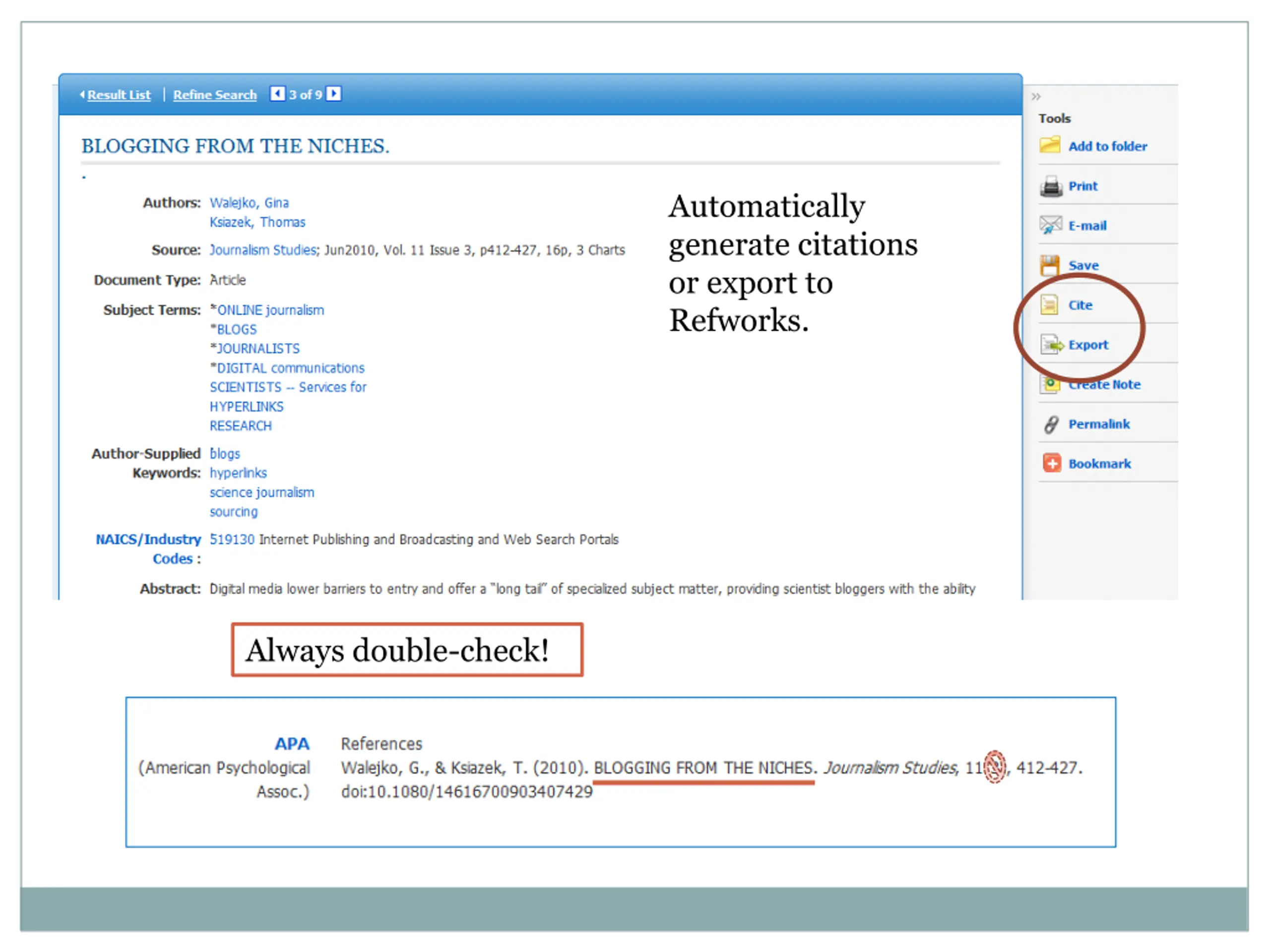Open the NAICS/Industry Codes link
Screen dimensions: 1270x952
(x=148, y=548)
